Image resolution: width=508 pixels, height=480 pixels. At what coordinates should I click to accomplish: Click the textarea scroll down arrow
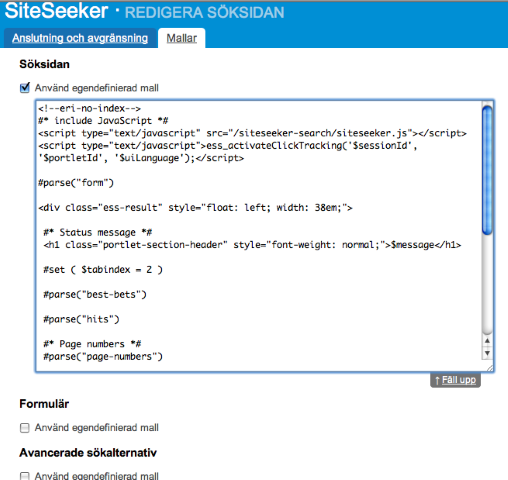click(487, 353)
